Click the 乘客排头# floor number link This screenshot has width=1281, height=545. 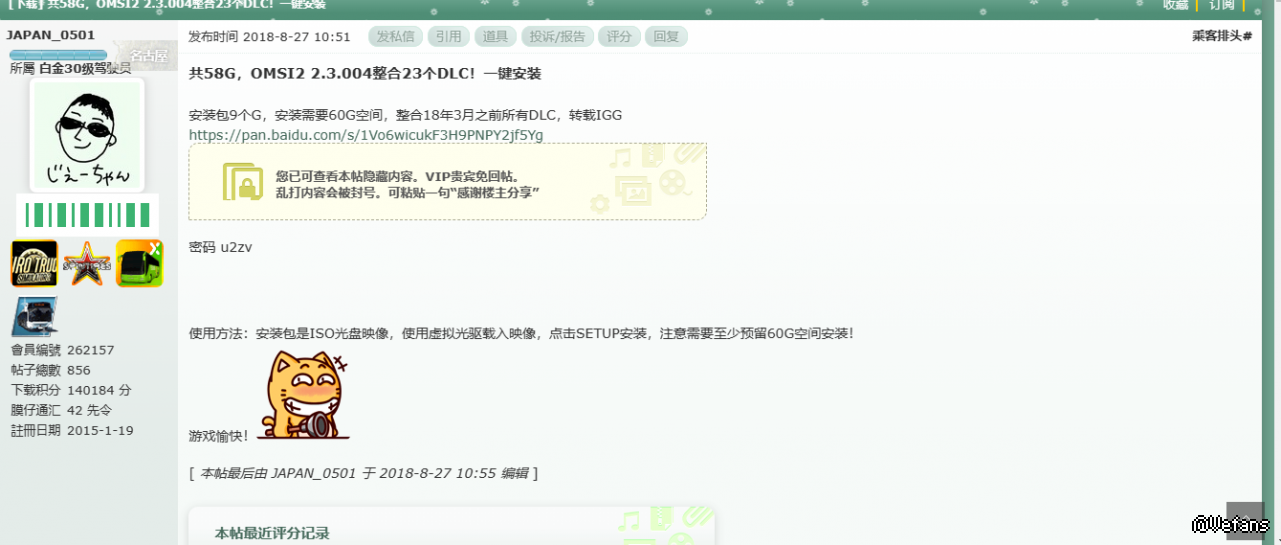(1222, 36)
